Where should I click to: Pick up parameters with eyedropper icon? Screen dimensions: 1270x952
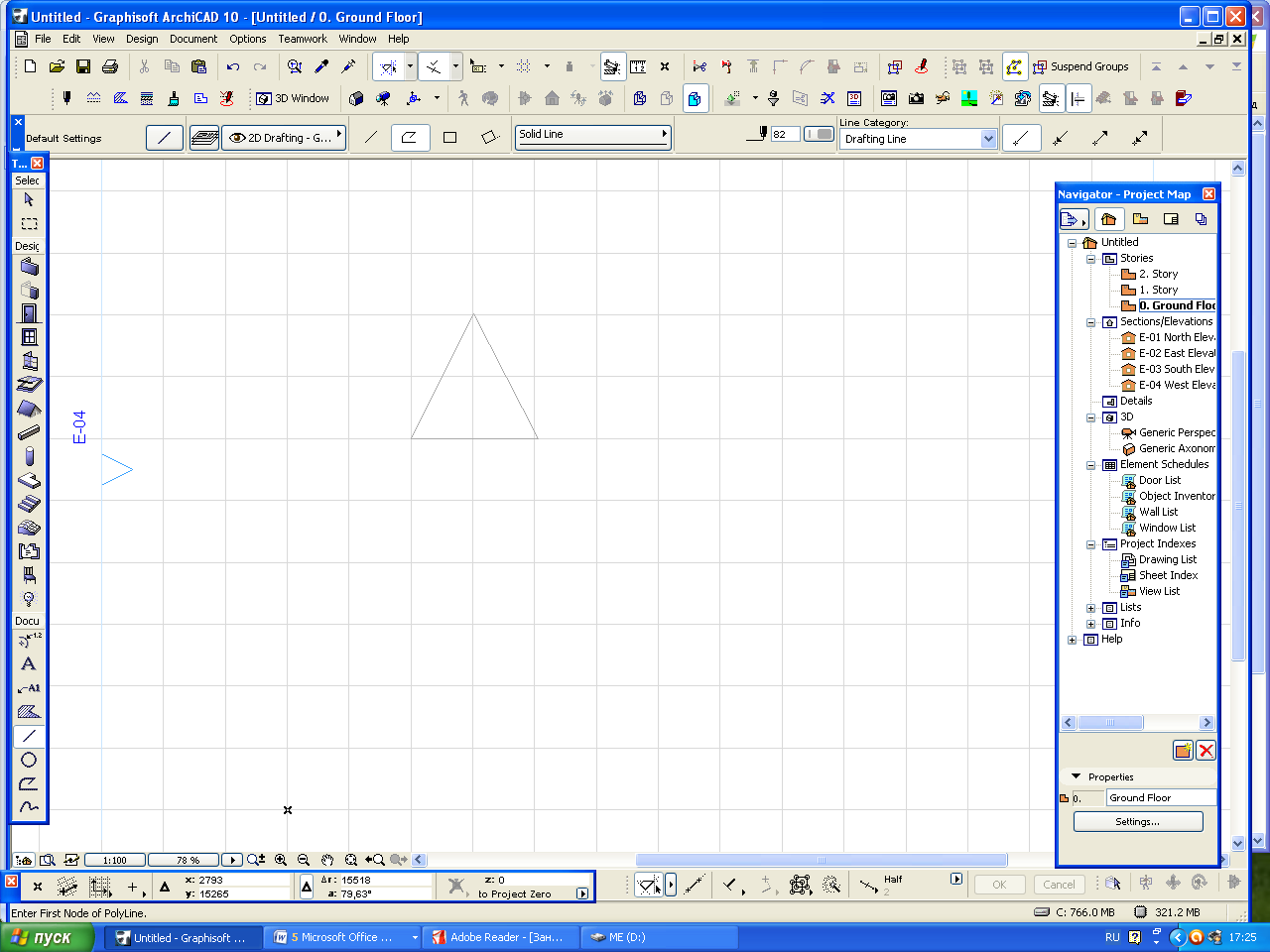pos(321,66)
